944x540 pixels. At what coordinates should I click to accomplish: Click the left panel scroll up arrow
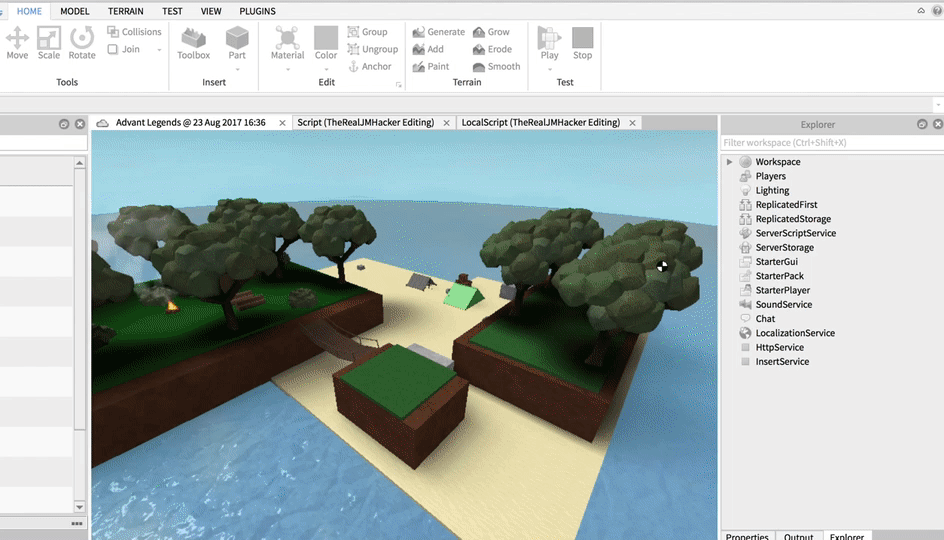coord(79,163)
